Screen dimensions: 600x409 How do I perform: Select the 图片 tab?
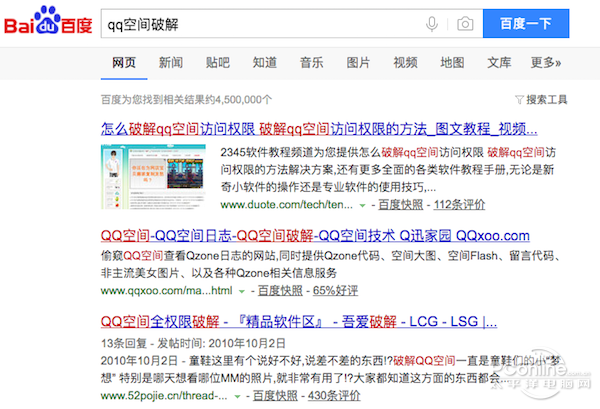[358, 63]
